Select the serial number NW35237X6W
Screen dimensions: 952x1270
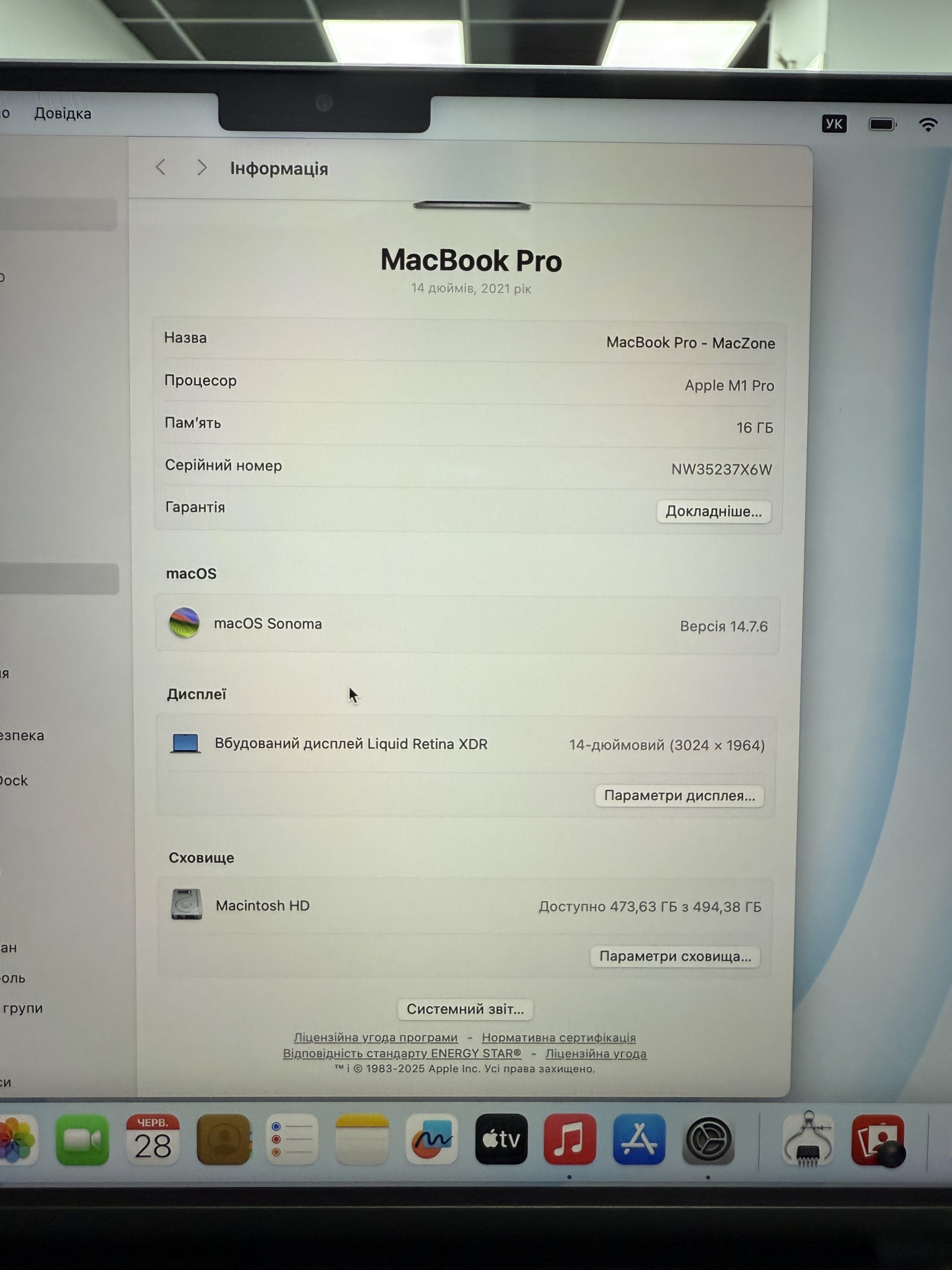point(721,470)
